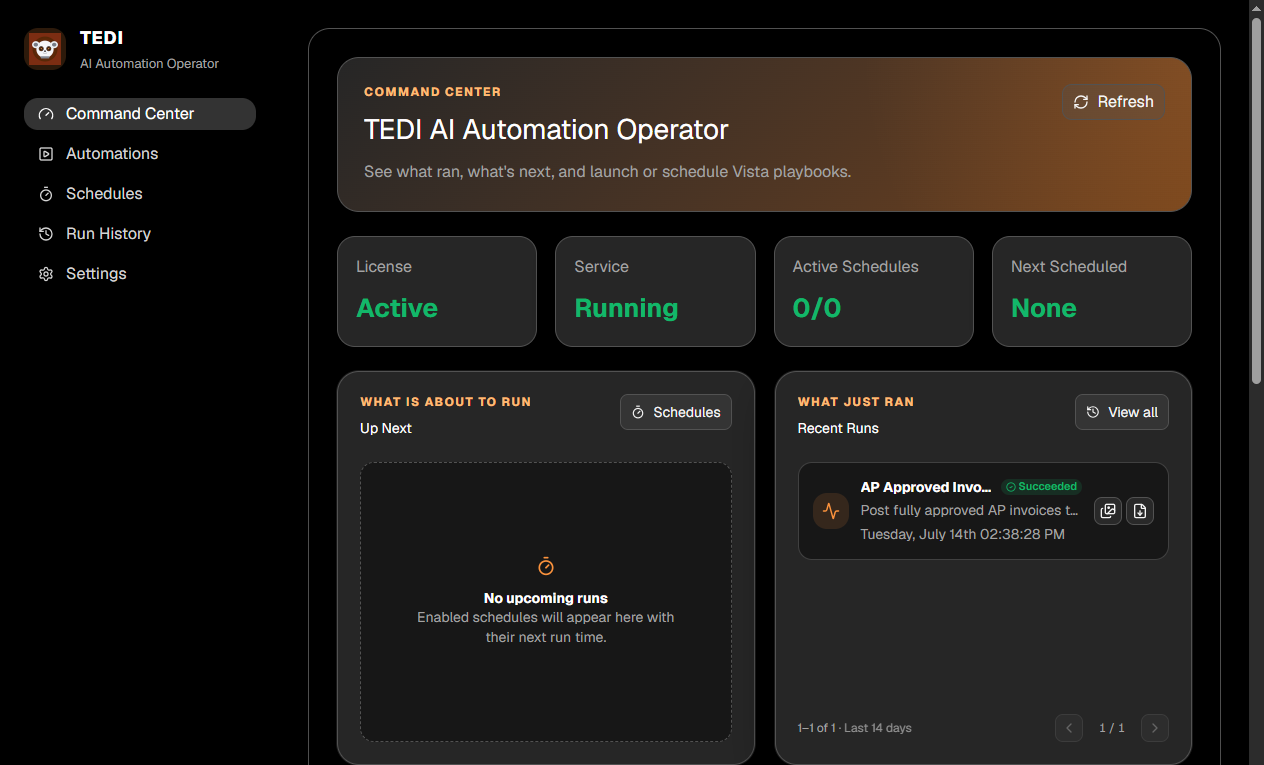This screenshot has width=1264, height=765.
Task: Click the Service Running card
Action: click(x=655, y=291)
